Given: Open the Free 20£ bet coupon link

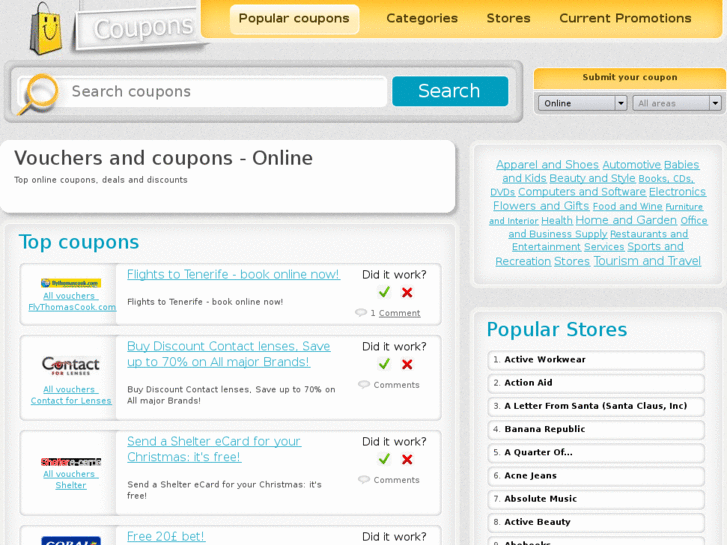Looking at the screenshot, I should tap(166, 537).
